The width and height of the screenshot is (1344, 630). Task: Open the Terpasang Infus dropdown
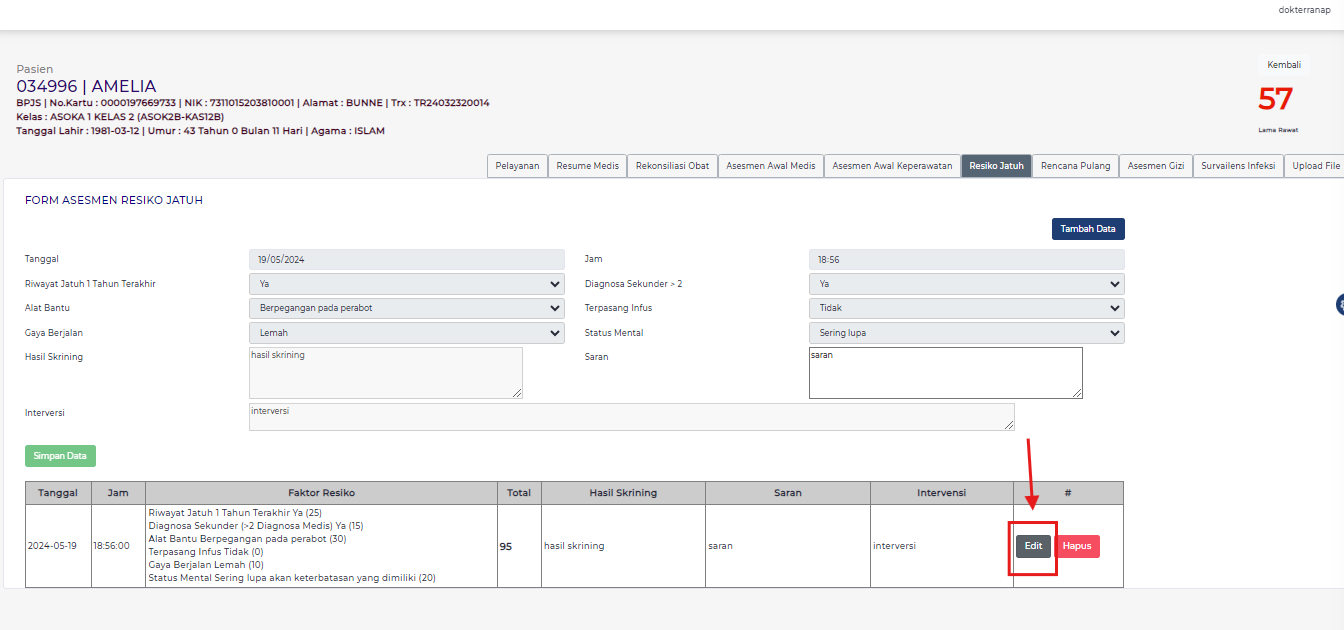point(966,308)
